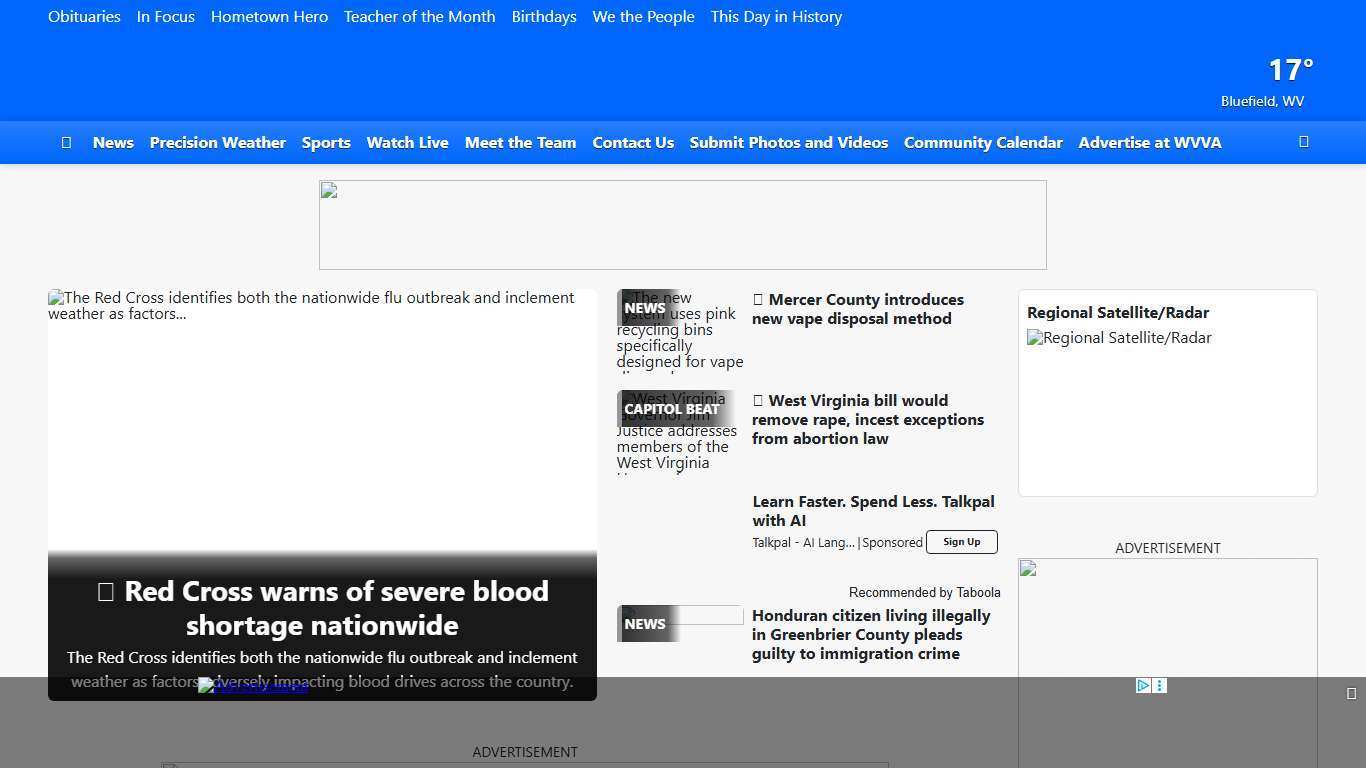1366x768 pixels.
Task: Open the Sports menu item
Action: 326,142
